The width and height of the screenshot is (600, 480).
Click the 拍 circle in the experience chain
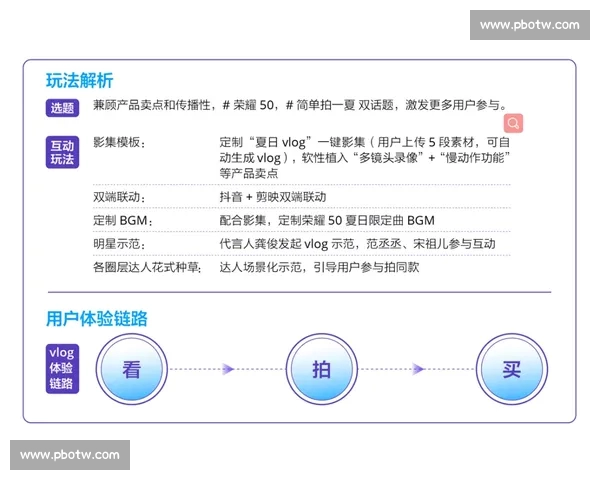tap(321, 369)
